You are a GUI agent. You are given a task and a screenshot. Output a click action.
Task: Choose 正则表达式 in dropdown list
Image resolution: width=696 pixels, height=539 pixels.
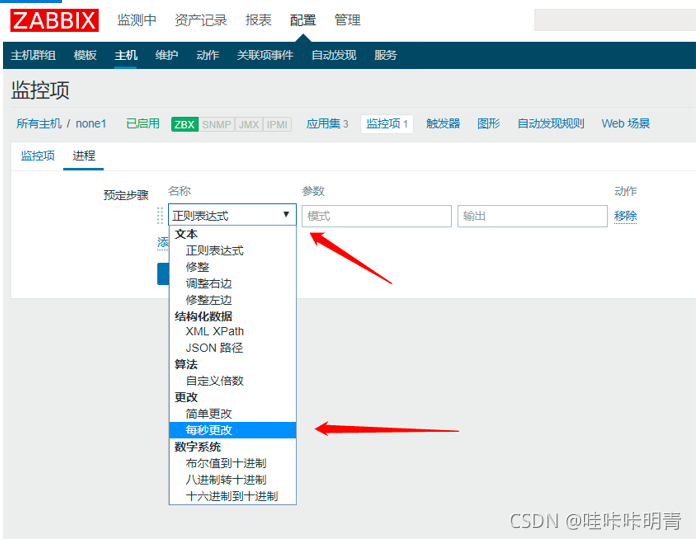pyautogui.click(x=233, y=250)
